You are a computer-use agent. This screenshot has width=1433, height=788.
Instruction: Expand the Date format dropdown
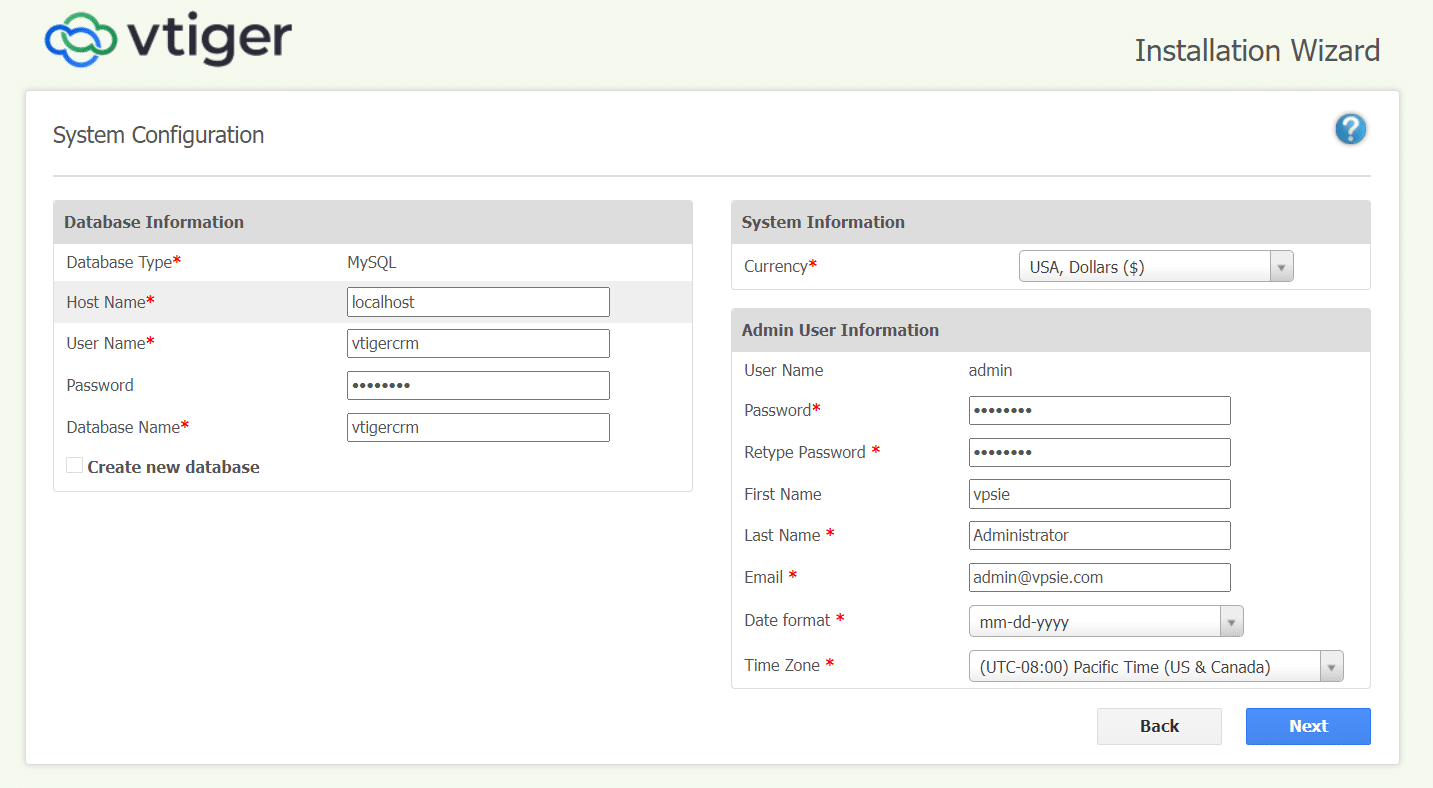click(x=1106, y=621)
